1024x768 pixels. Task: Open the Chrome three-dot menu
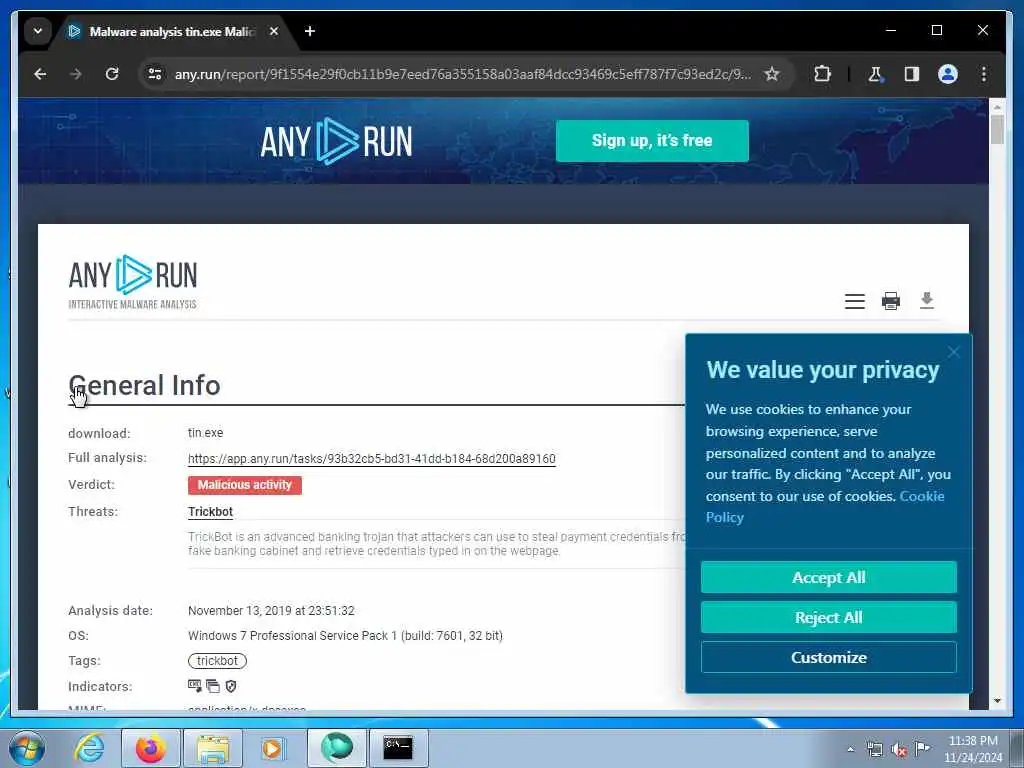click(984, 74)
